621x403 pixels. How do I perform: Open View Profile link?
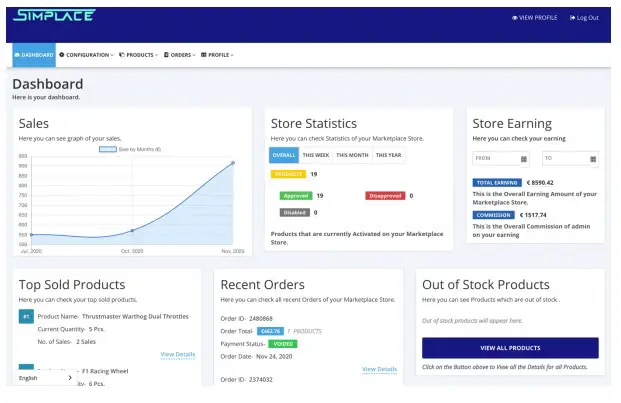[x=534, y=17]
